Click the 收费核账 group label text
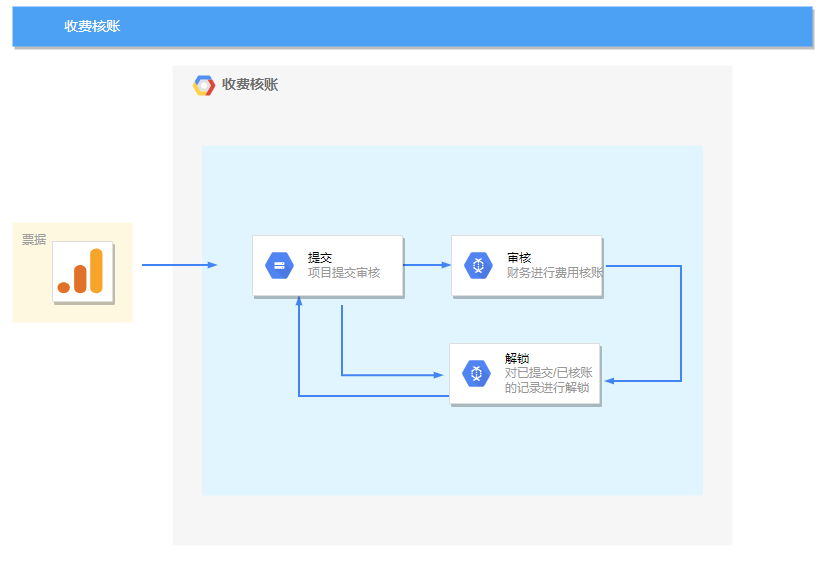The height and width of the screenshot is (564, 826). 250,84
